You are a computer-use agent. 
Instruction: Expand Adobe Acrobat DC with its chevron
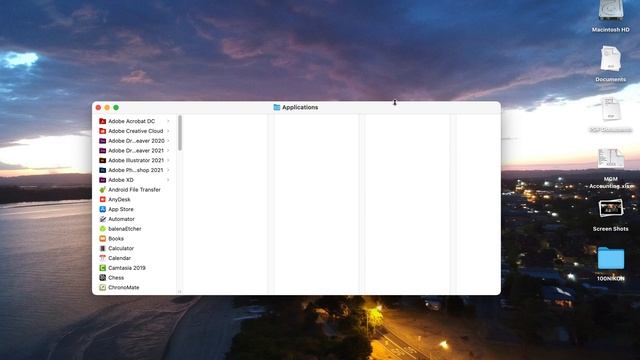(168, 121)
